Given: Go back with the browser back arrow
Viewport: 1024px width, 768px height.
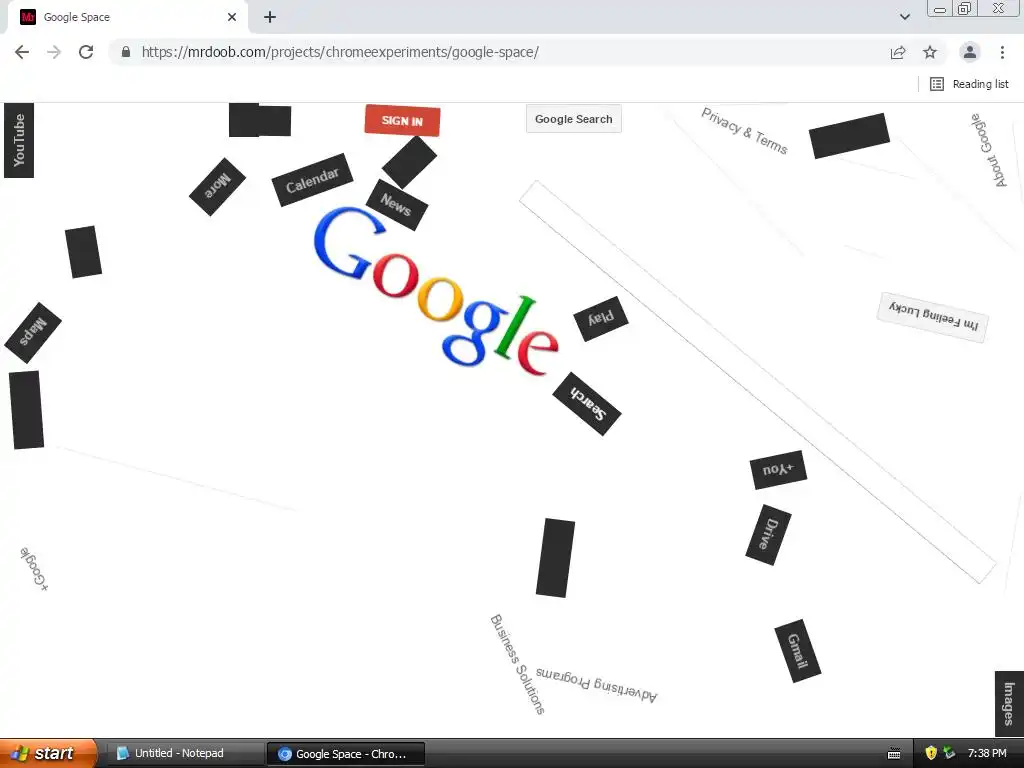Looking at the screenshot, I should [22, 52].
